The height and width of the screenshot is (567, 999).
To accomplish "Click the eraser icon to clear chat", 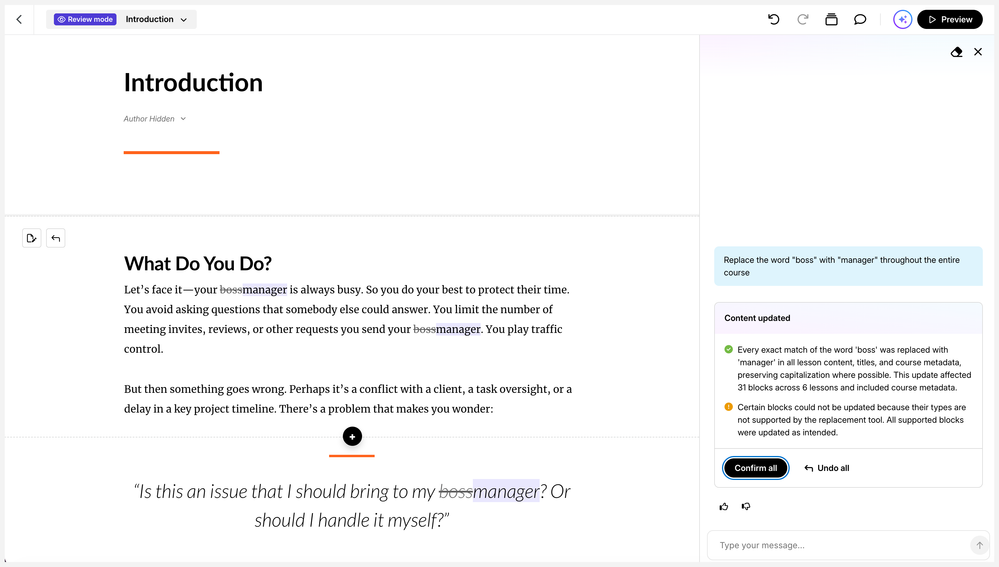I will pos(956,52).
